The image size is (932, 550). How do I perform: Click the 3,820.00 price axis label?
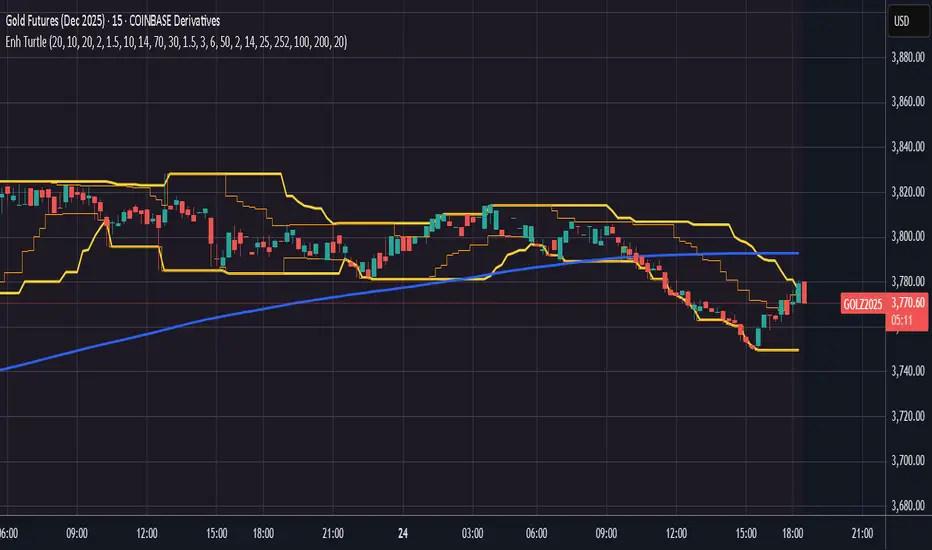point(908,191)
